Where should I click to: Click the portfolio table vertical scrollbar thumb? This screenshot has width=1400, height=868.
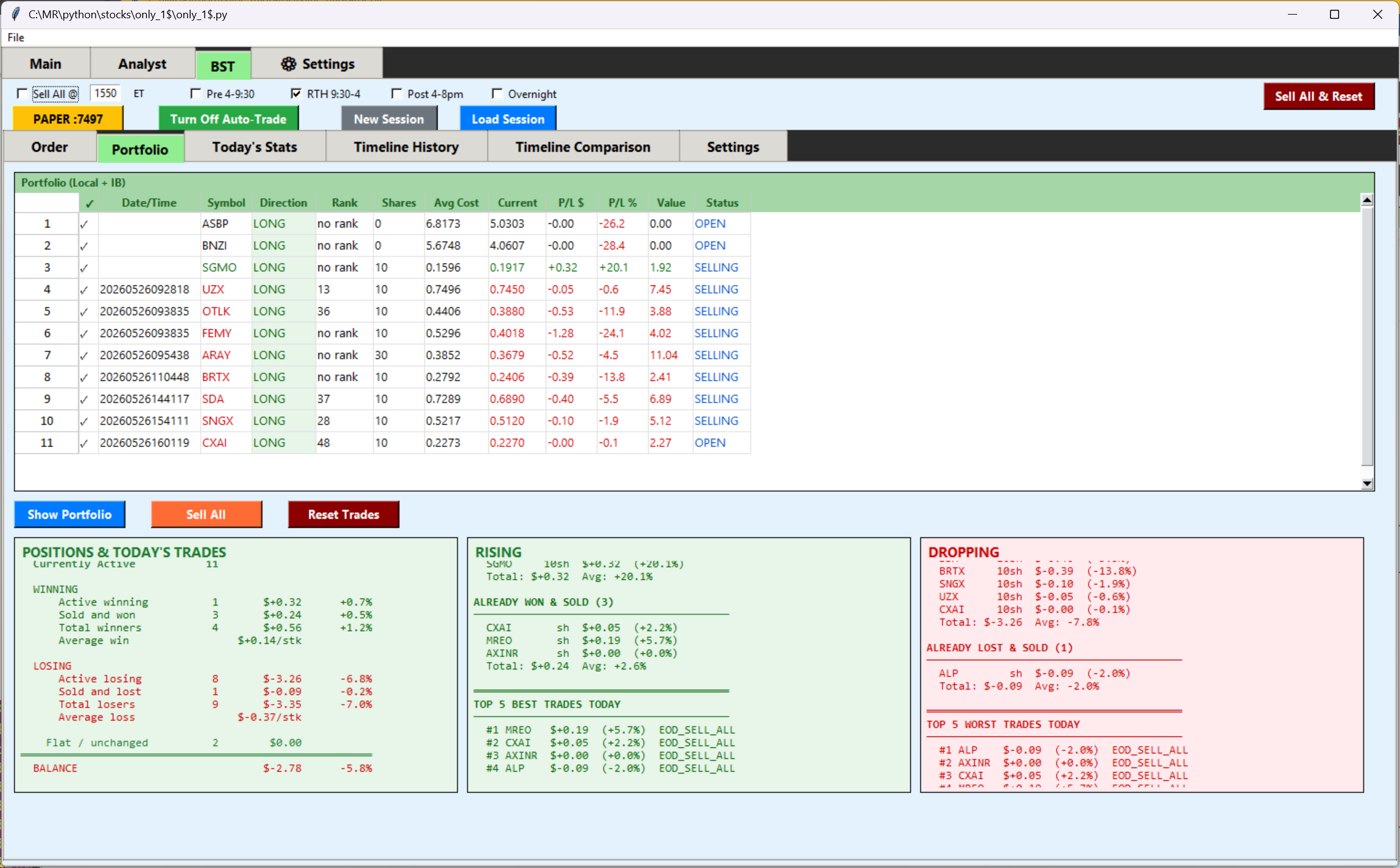[1367, 336]
